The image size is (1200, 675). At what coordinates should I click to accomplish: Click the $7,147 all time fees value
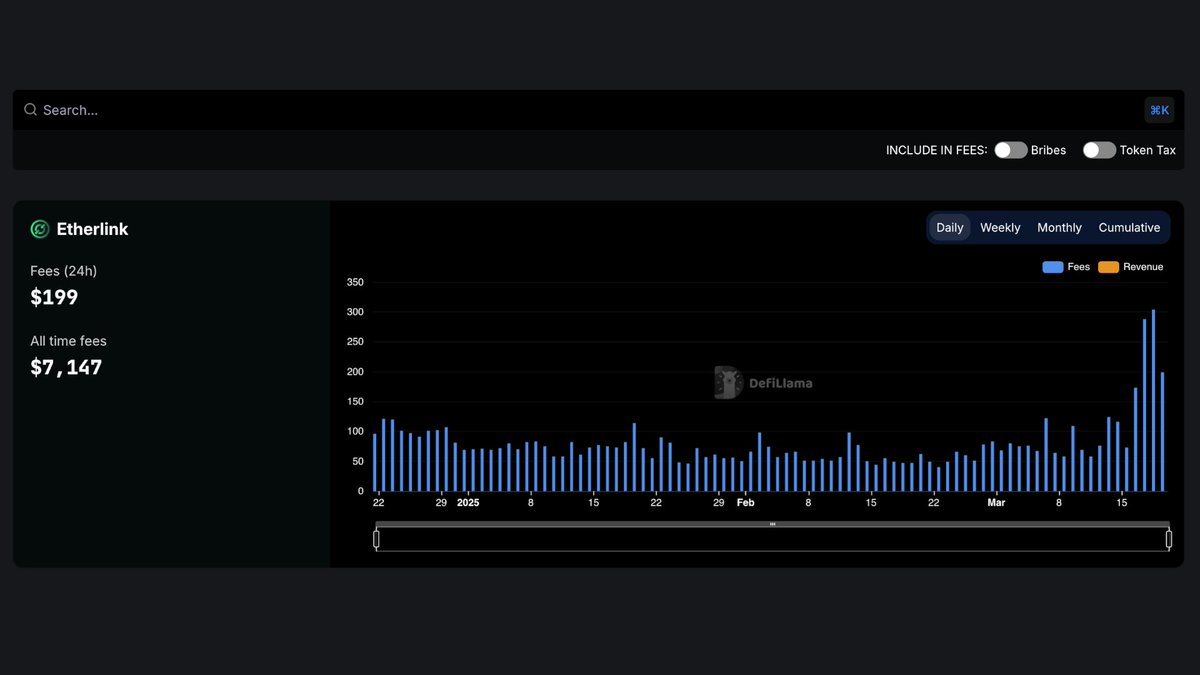tap(66, 367)
